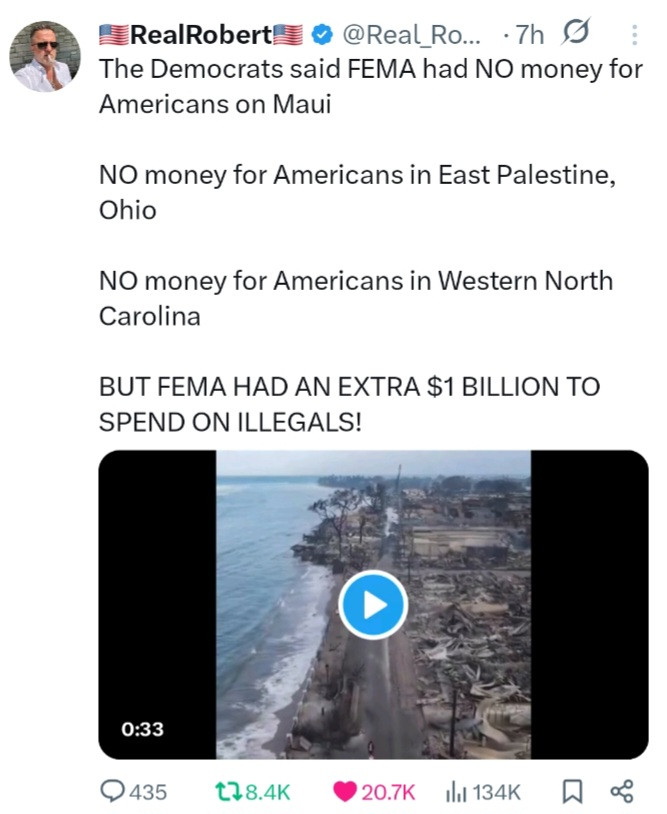The image size is (667, 814).
Task: Click the 20.7K likes count
Action: tap(388, 792)
